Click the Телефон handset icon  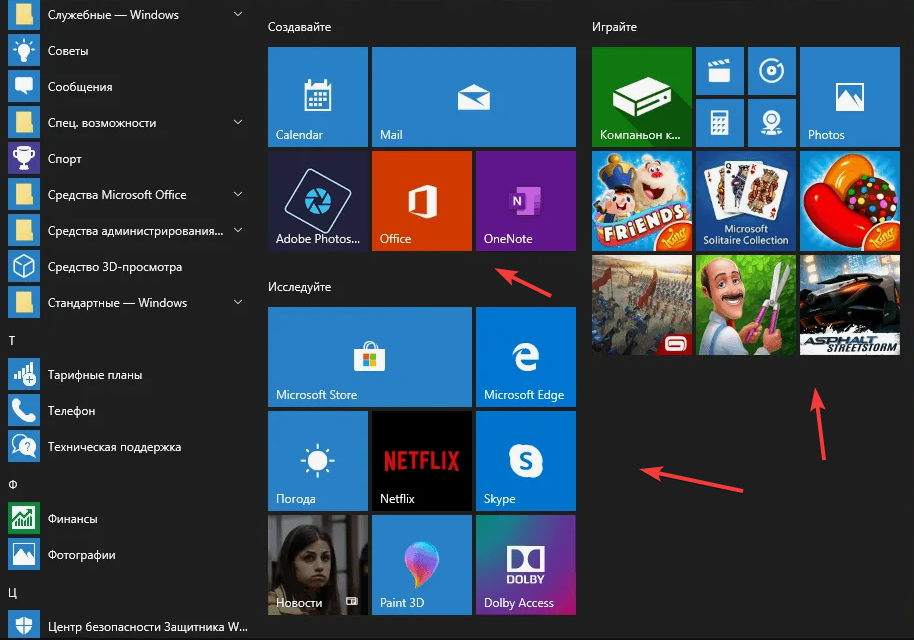coord(24,411)
